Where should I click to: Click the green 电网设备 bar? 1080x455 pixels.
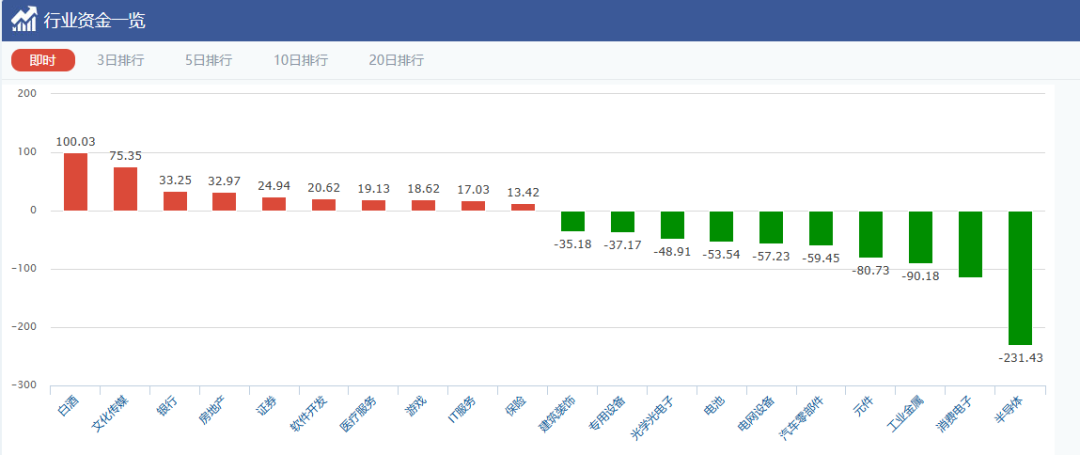click(x=771, y=228)
